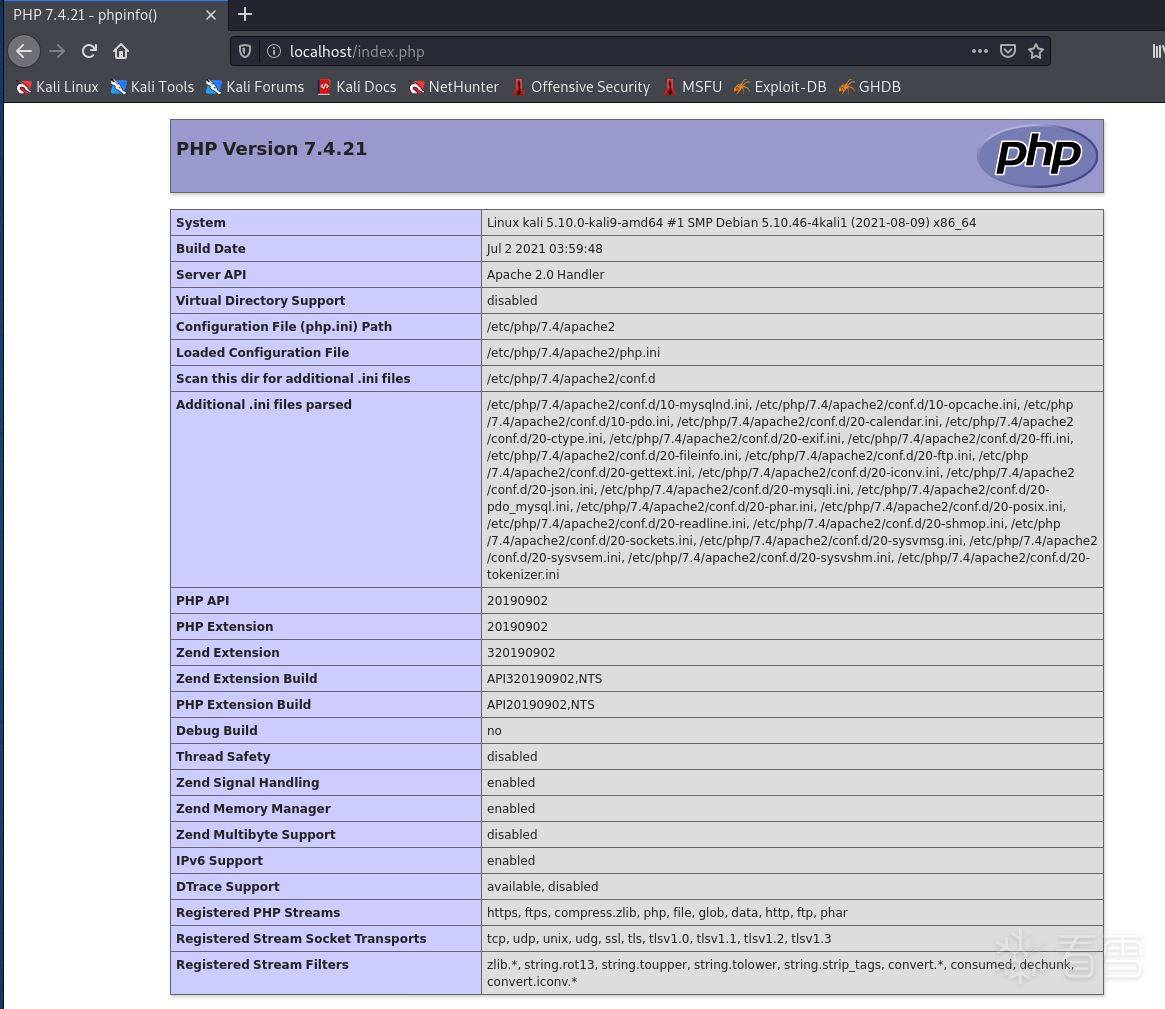Close the phpinfo() tab
The height and width of the screenshot is (1009, 1165).
(211, 15)
